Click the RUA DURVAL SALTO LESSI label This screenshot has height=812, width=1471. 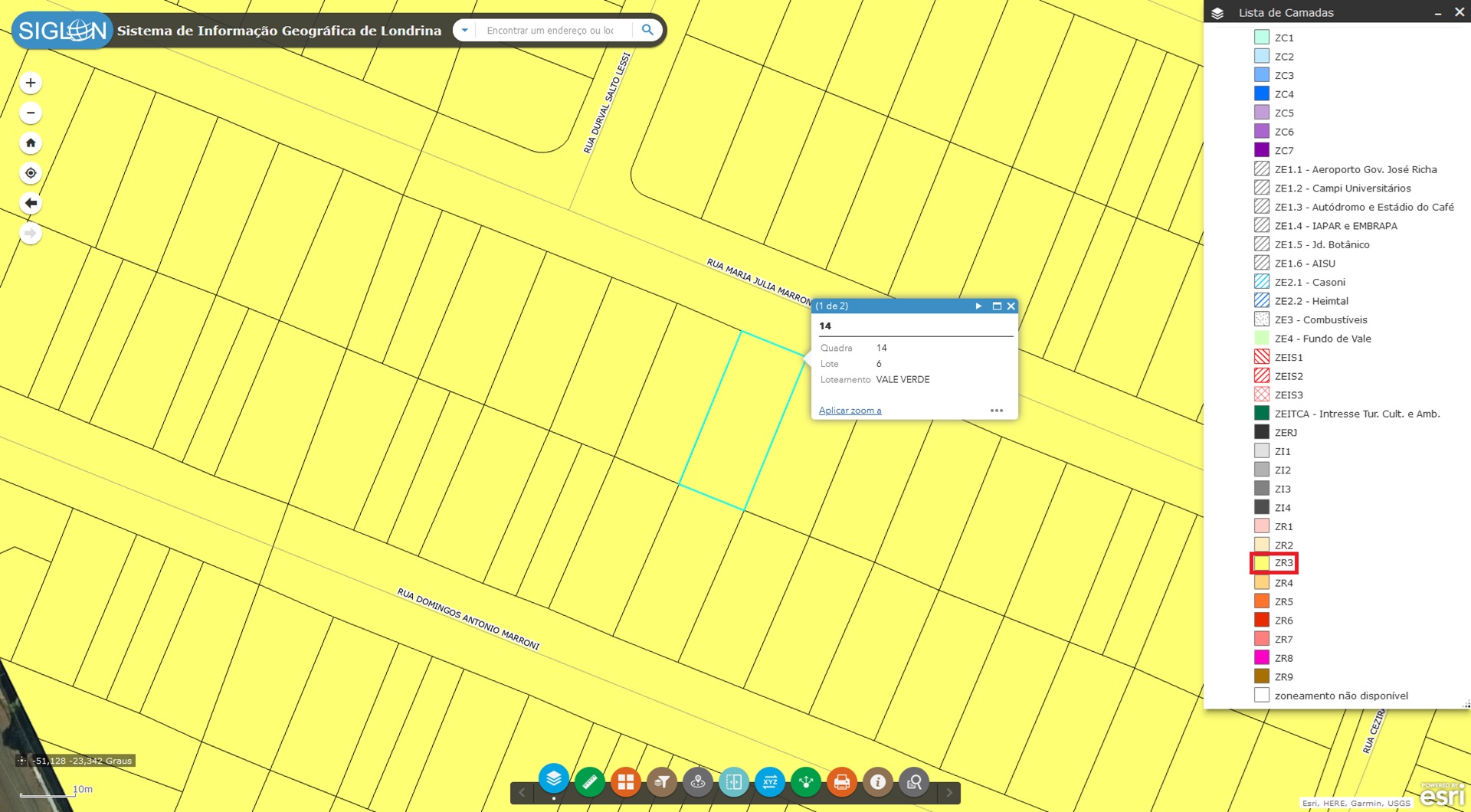pyautogui.click(x=607, y=103)
